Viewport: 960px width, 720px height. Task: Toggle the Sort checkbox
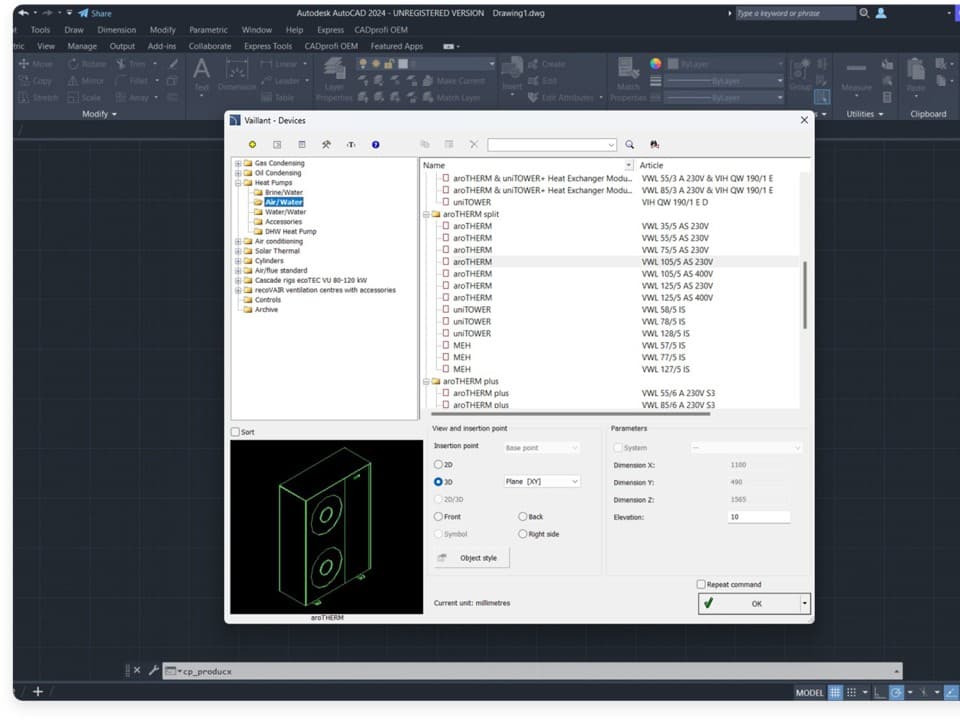pyautogui.click(x=237, y=432)
